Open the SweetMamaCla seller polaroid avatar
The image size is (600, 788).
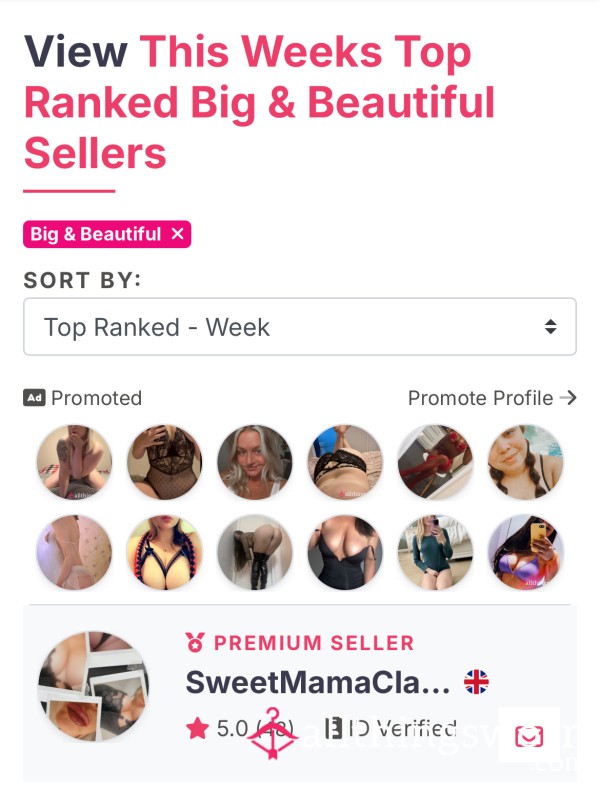[x=93, y=686]
